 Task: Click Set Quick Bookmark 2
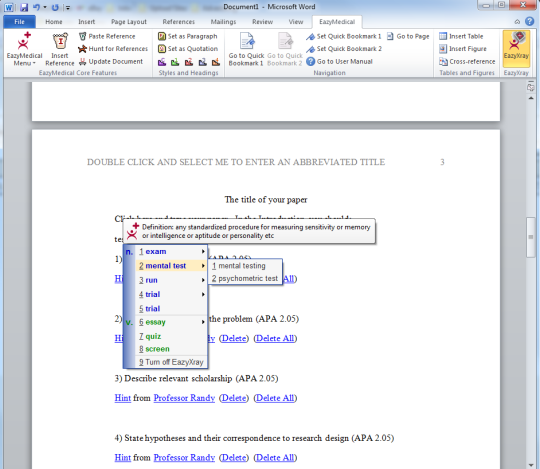click(344, 49)
